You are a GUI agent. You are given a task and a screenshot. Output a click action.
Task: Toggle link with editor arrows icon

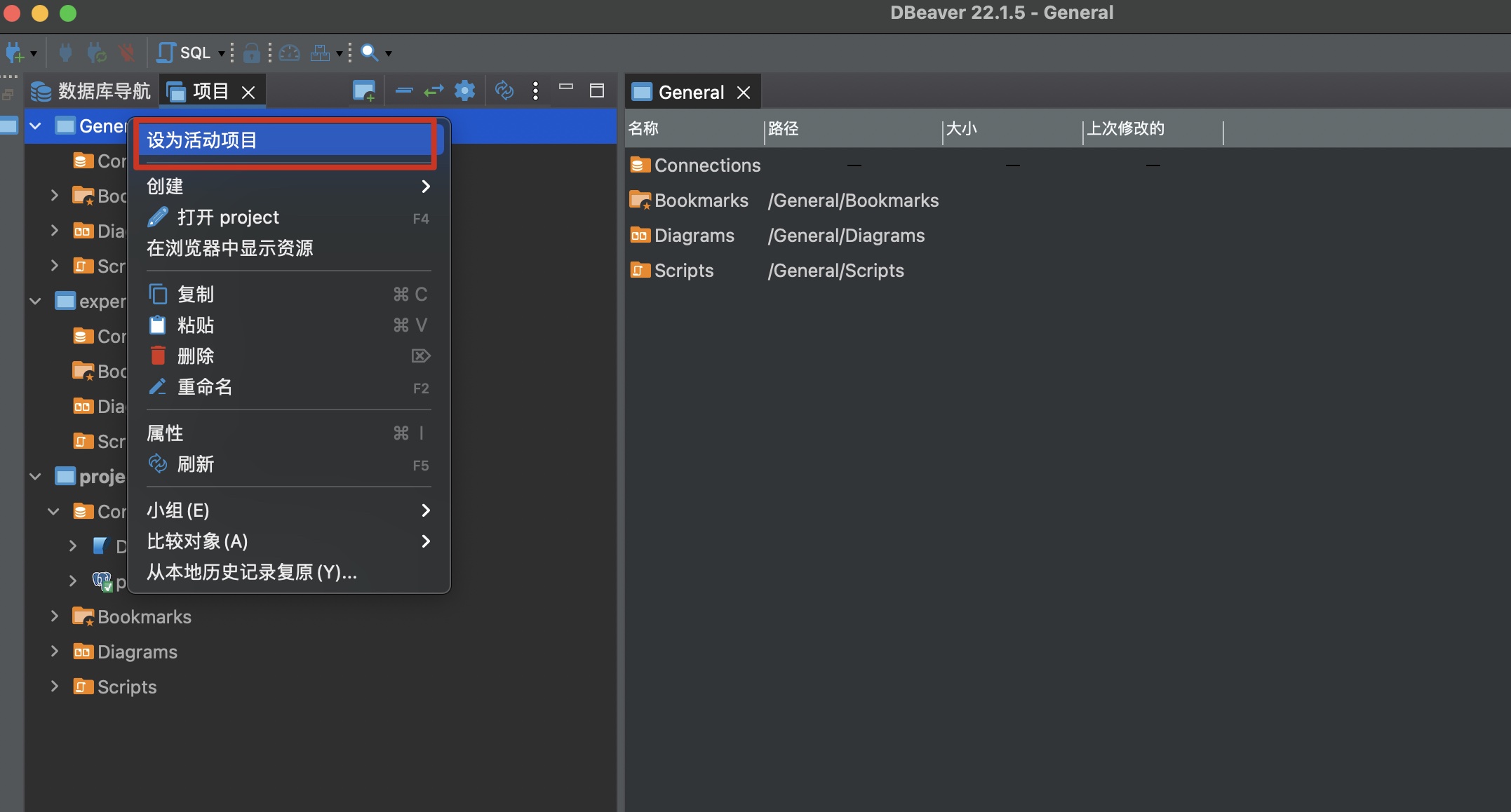[434, 90]
